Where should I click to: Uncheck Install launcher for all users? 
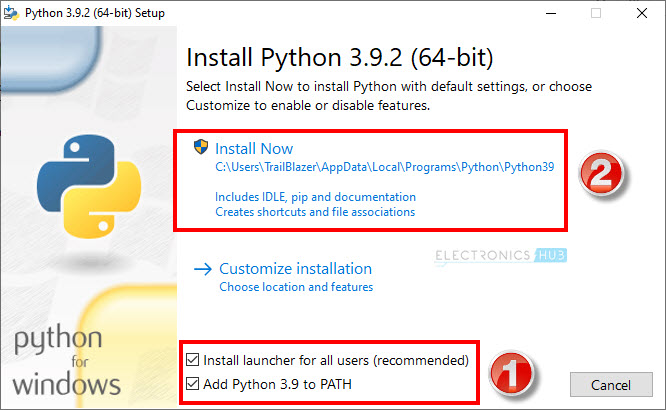click(192, 359)
